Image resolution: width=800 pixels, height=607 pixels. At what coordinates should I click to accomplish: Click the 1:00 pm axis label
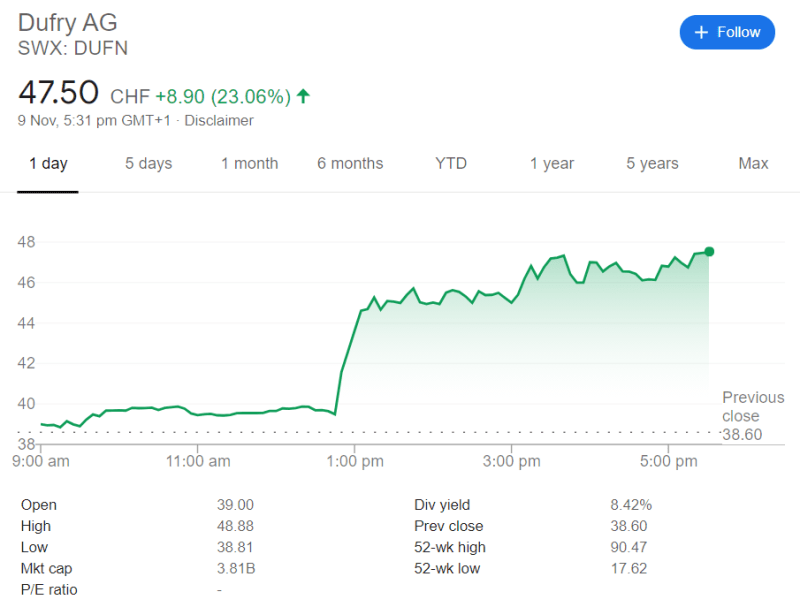[355, 461]
